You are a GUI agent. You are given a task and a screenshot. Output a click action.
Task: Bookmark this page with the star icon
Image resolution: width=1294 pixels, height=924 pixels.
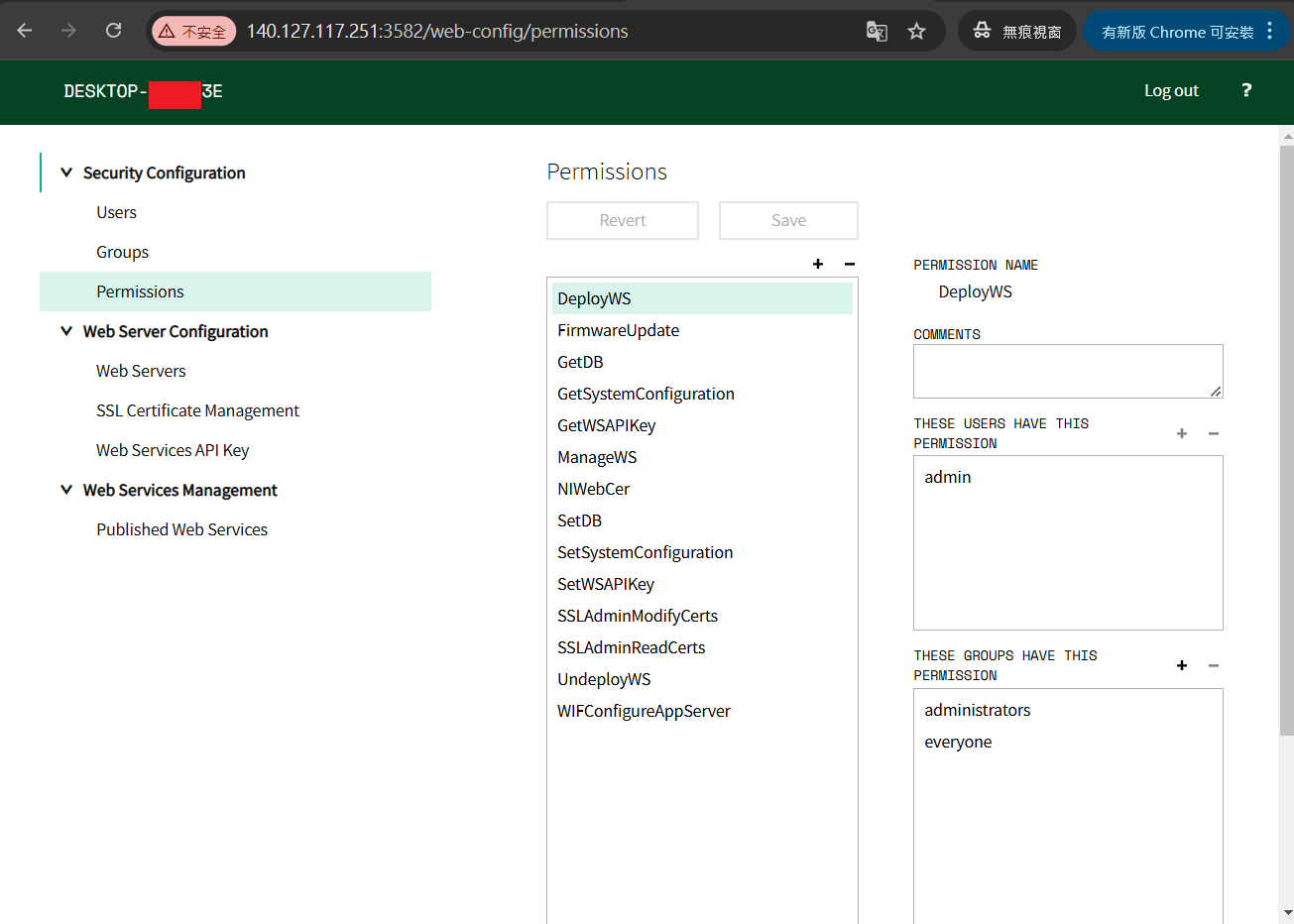[916, 32]
